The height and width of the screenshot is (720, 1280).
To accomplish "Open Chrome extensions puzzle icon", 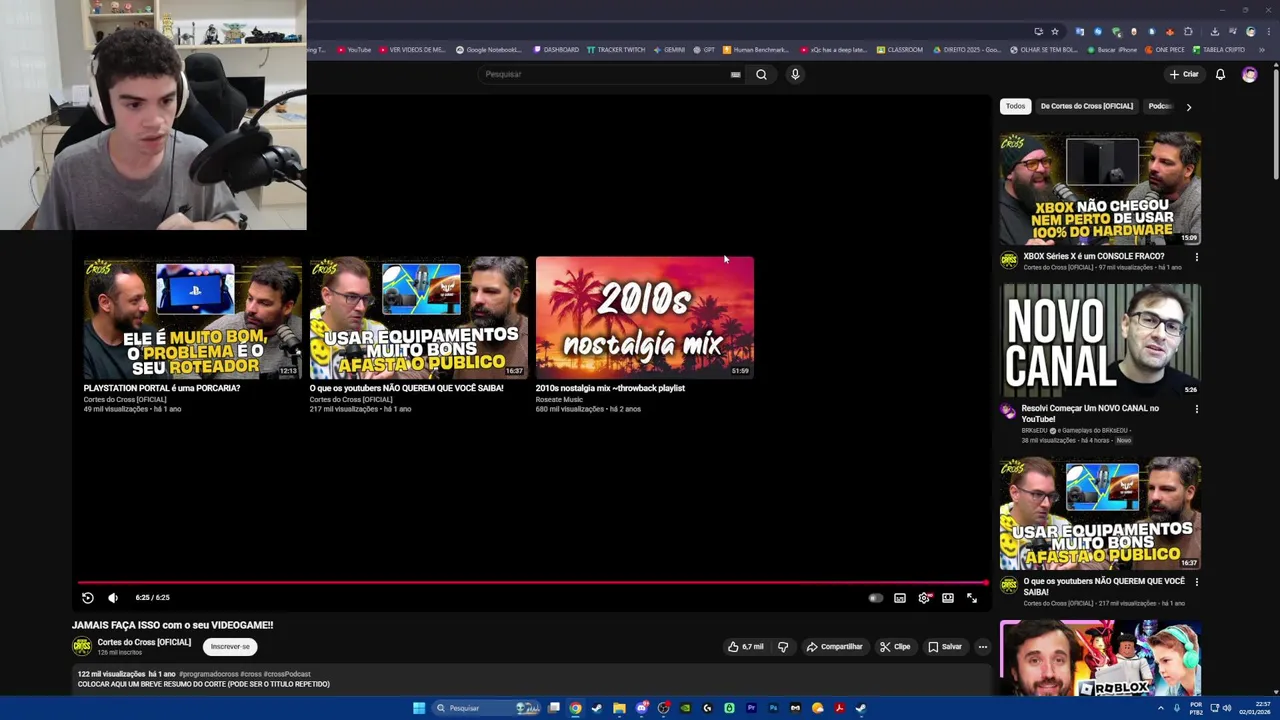I will 1188,31.
